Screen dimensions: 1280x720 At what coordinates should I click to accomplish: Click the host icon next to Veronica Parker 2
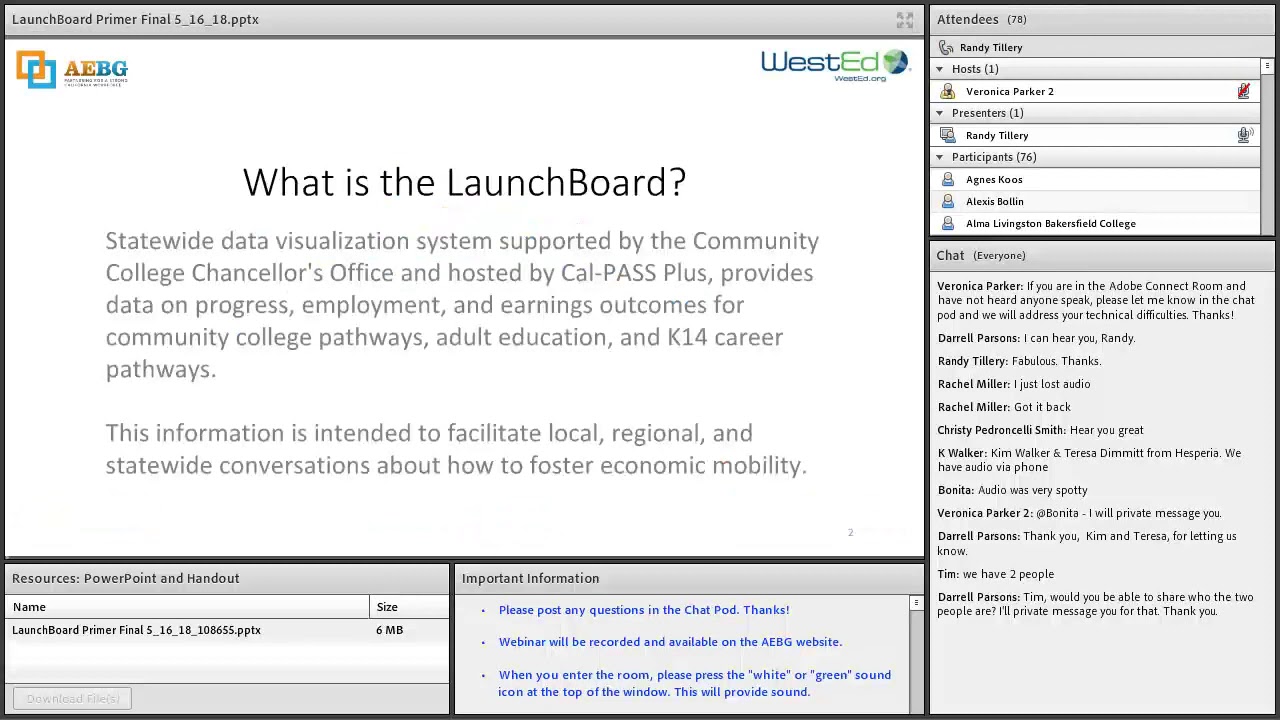[947, 91]
